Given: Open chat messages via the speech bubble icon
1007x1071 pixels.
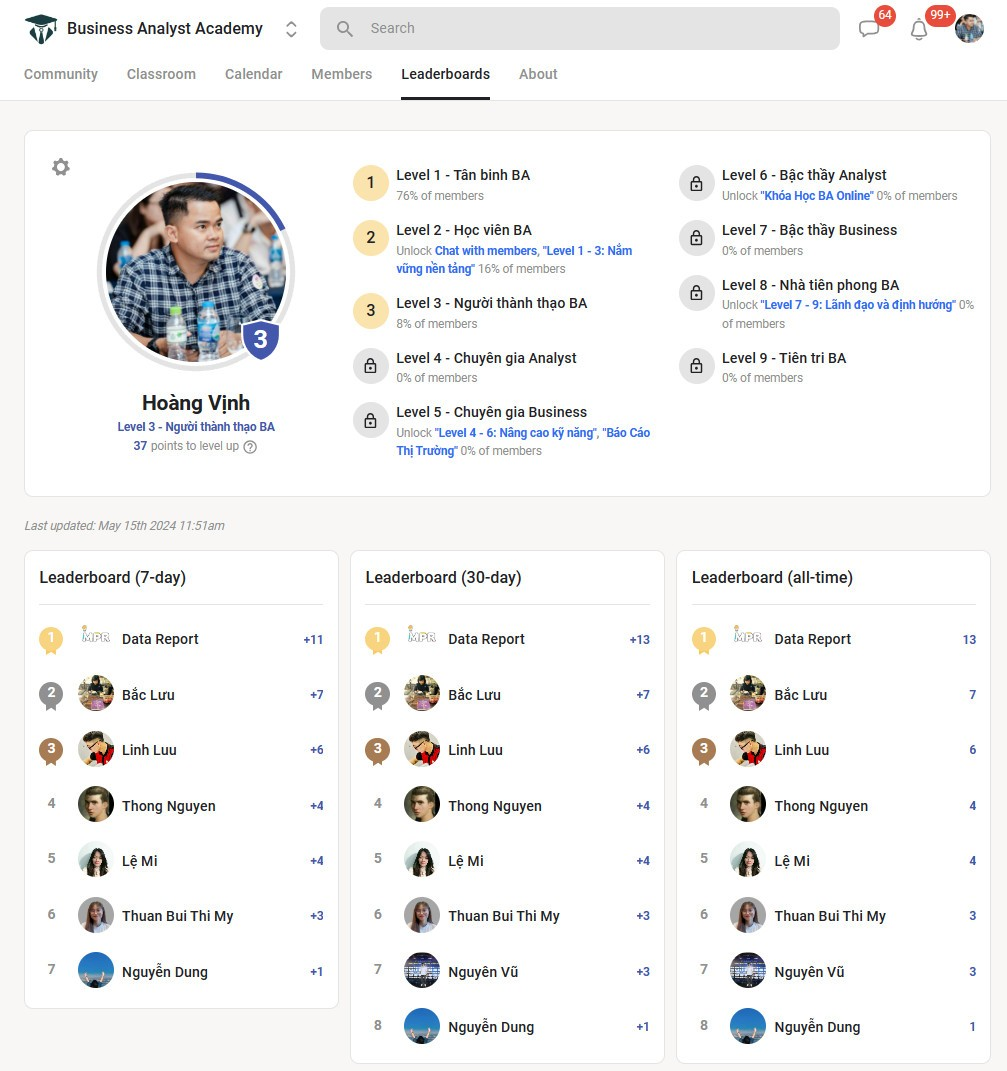Looking at the screenshot, I should 869,29.
